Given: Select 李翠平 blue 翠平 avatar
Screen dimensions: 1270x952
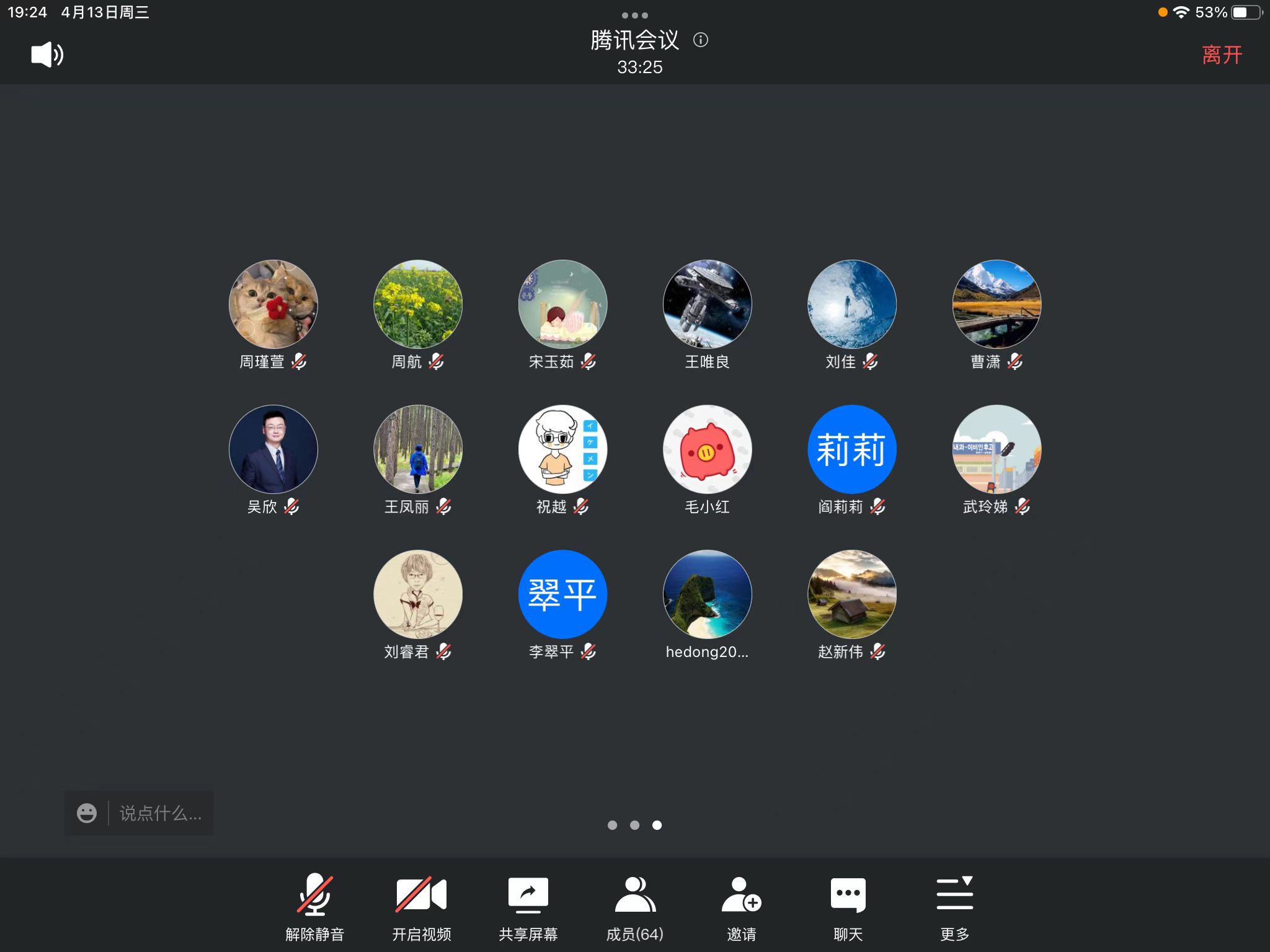Looking at the screenshot, I should pos(562,594).
